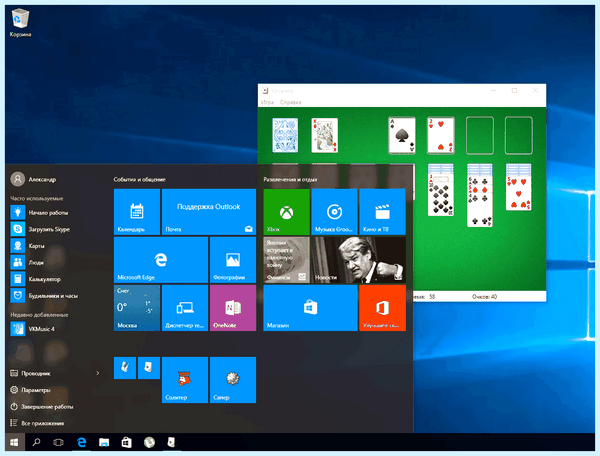
Task: Click Завершение работы power option
Action: 42,406
